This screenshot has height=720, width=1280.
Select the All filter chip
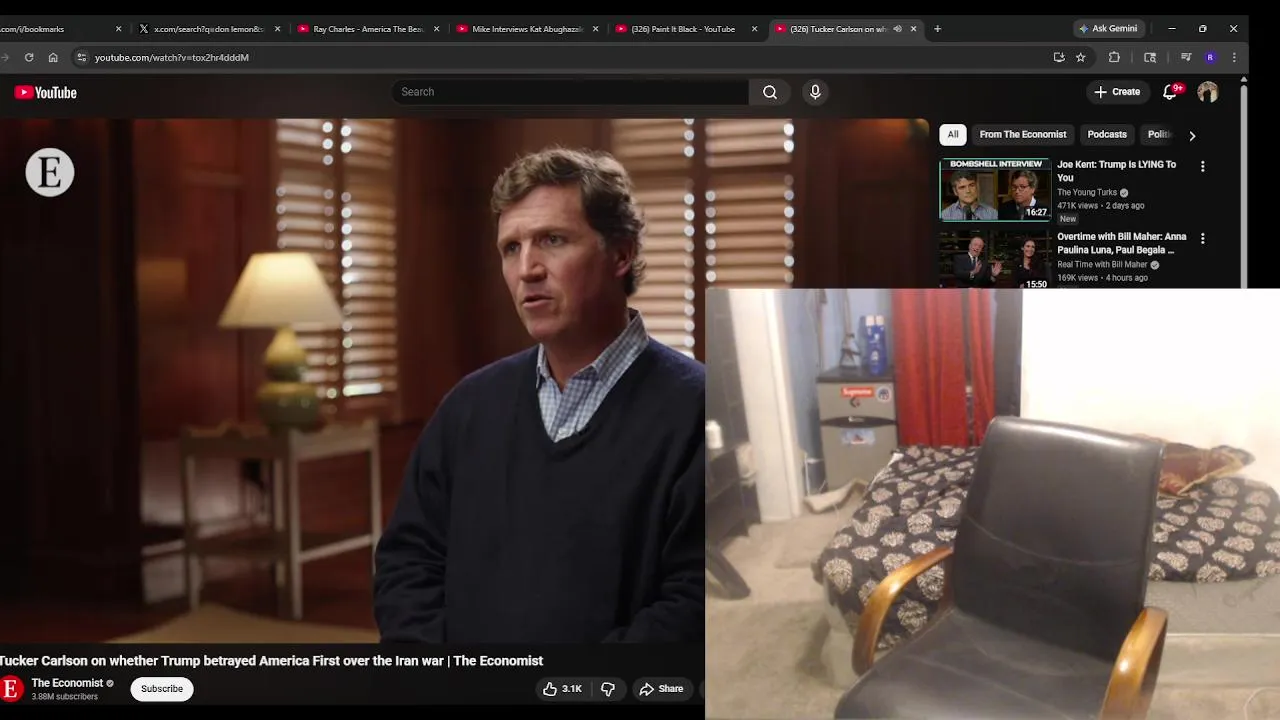(x=953, y=134)
